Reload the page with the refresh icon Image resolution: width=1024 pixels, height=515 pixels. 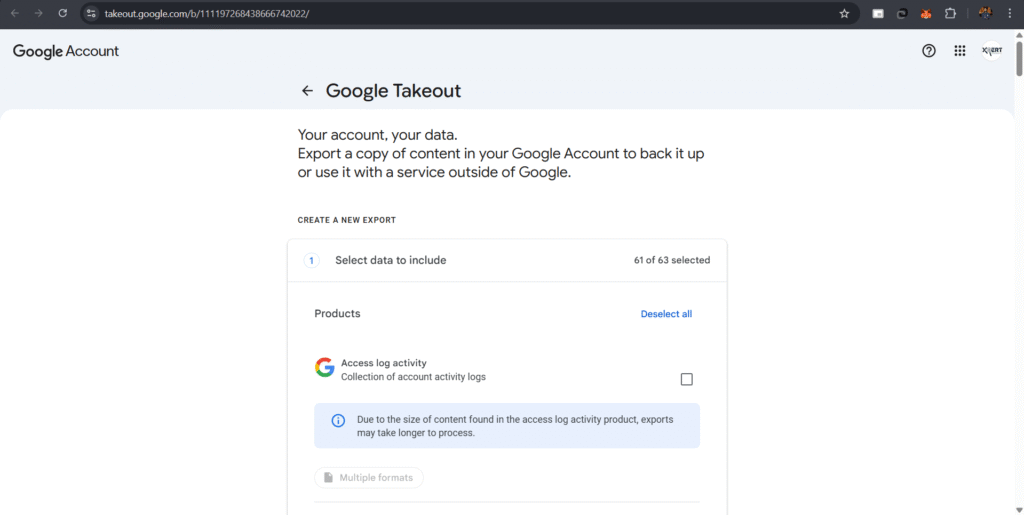tap(62, 14)
